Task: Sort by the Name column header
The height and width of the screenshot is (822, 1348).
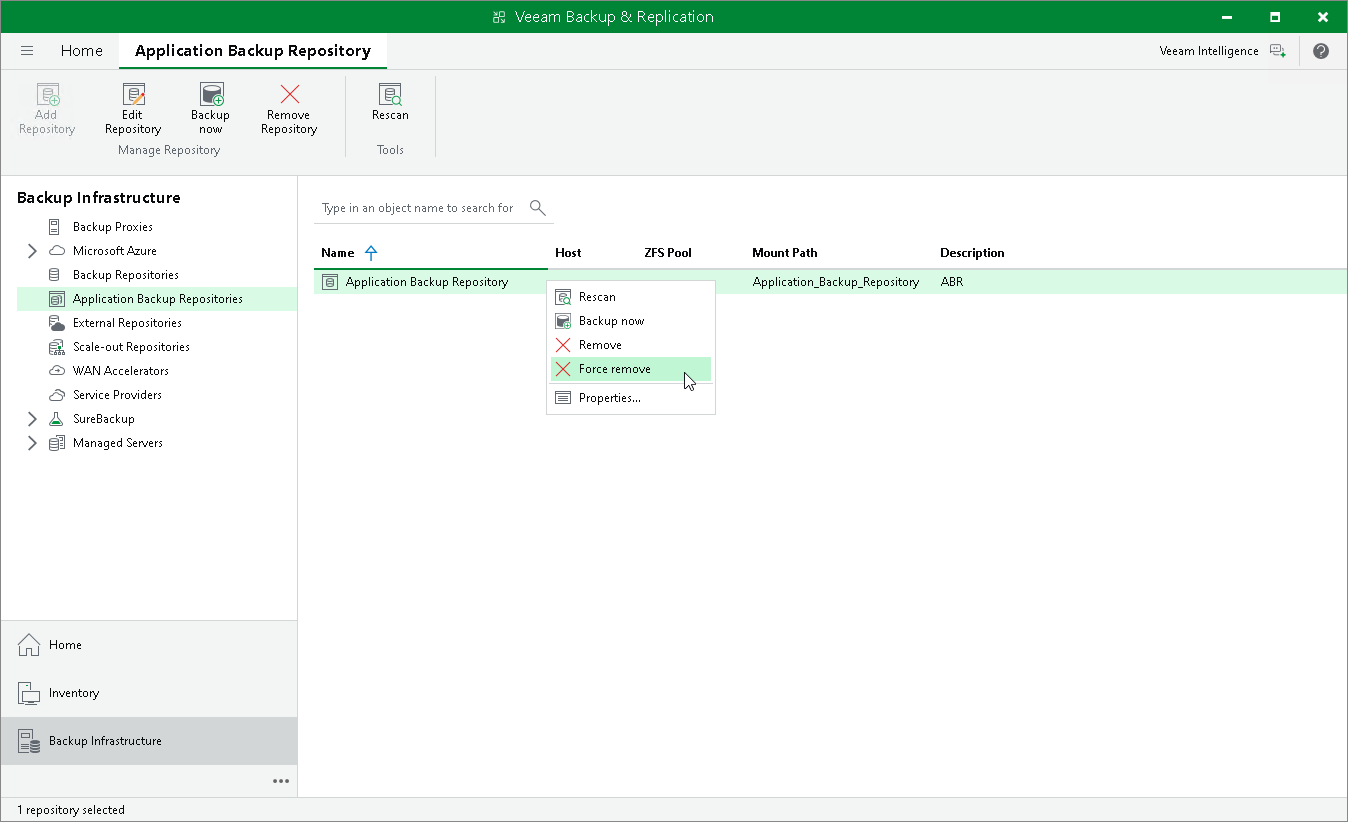Action: 338,253
